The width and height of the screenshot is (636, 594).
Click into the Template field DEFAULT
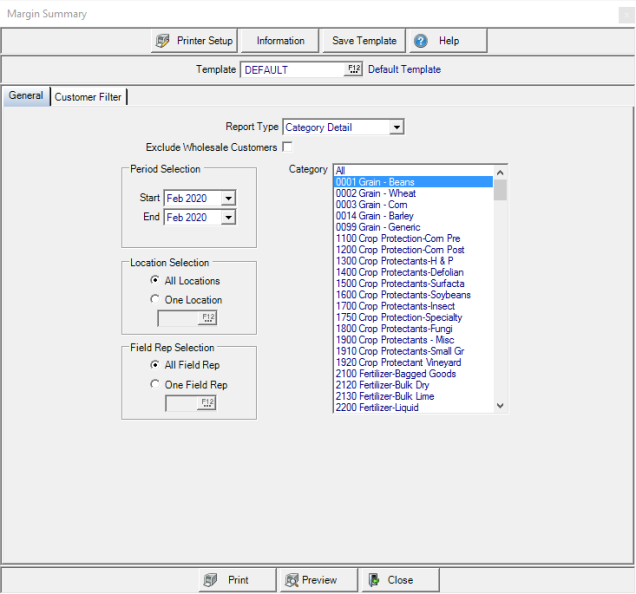[x=294, y=70]
